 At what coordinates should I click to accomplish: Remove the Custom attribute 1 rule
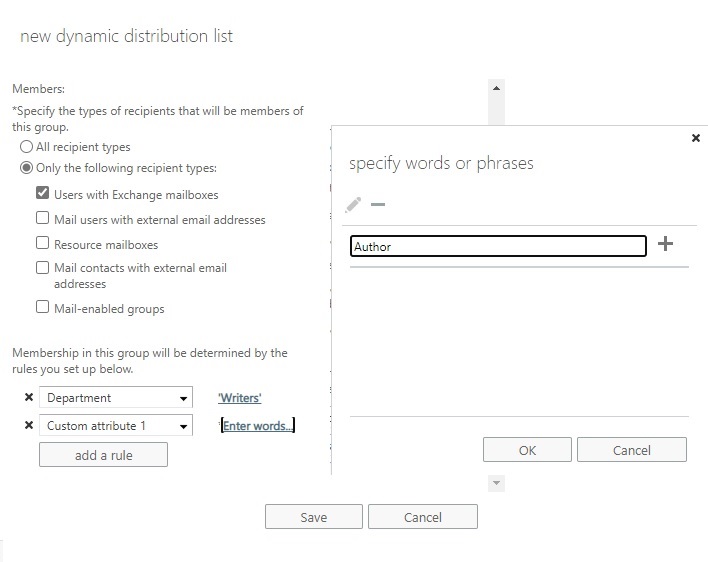pos(28,426)
